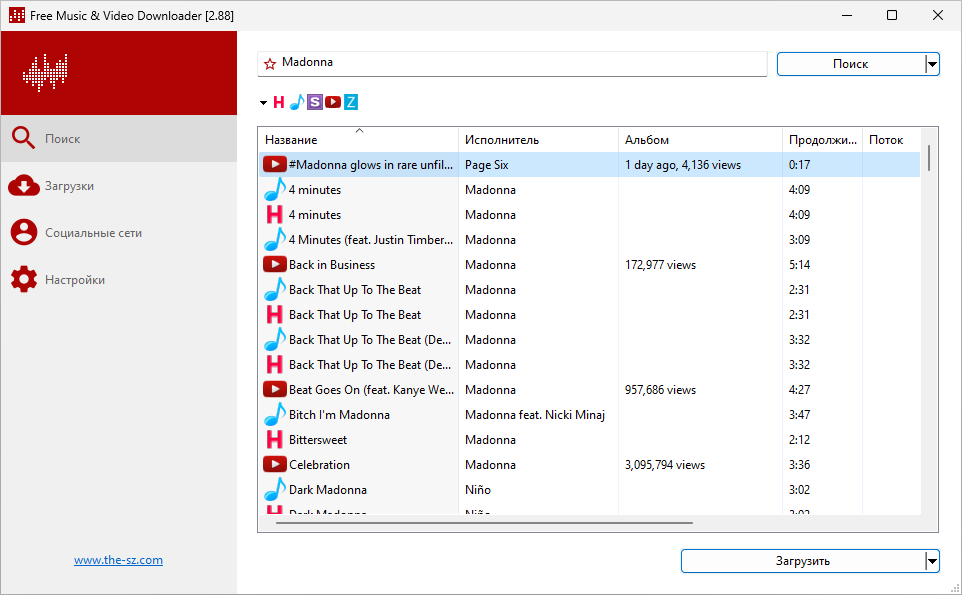Click the blue Z source icon
This screenshot has height=595, width=962.
coord(351,102)
